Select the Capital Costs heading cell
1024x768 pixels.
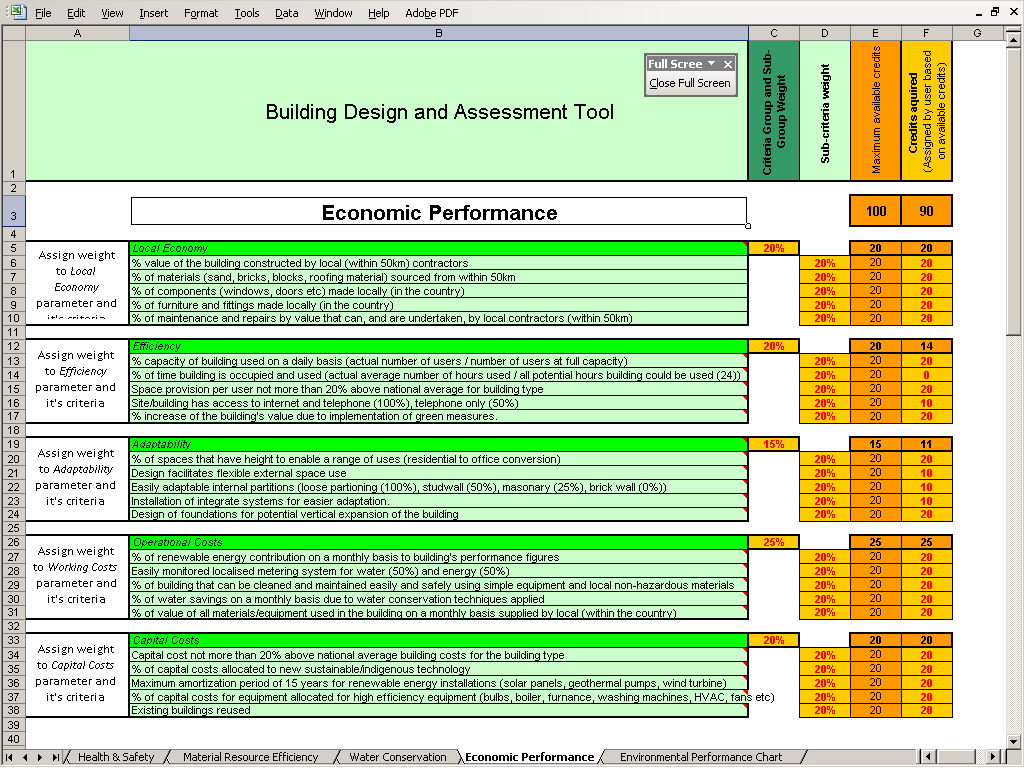point(439,640)
